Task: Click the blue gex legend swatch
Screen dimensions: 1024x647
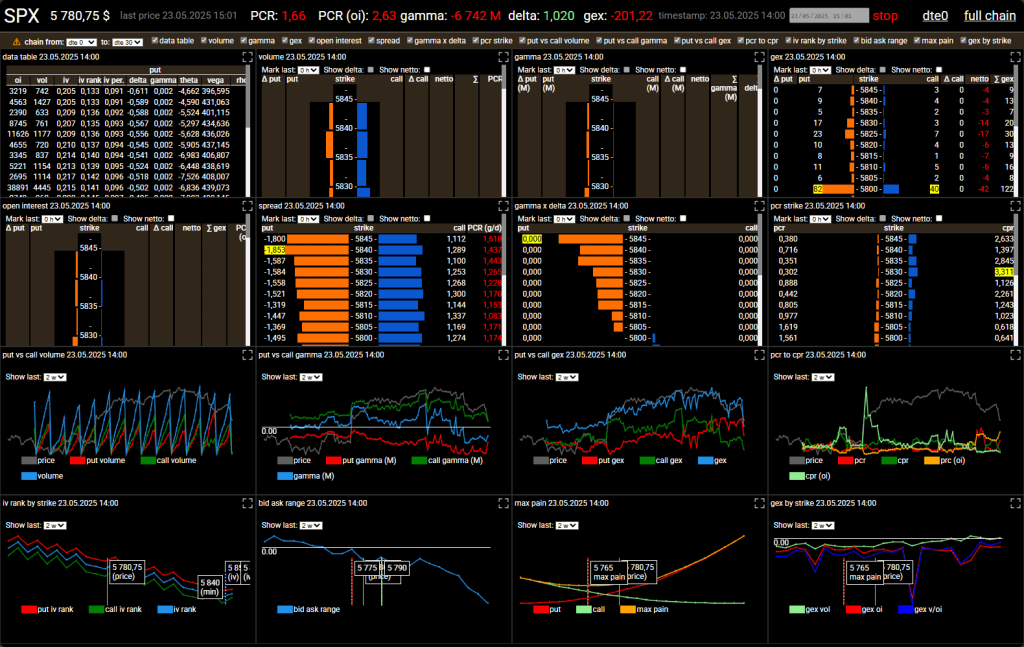Action: click(705, 461)
